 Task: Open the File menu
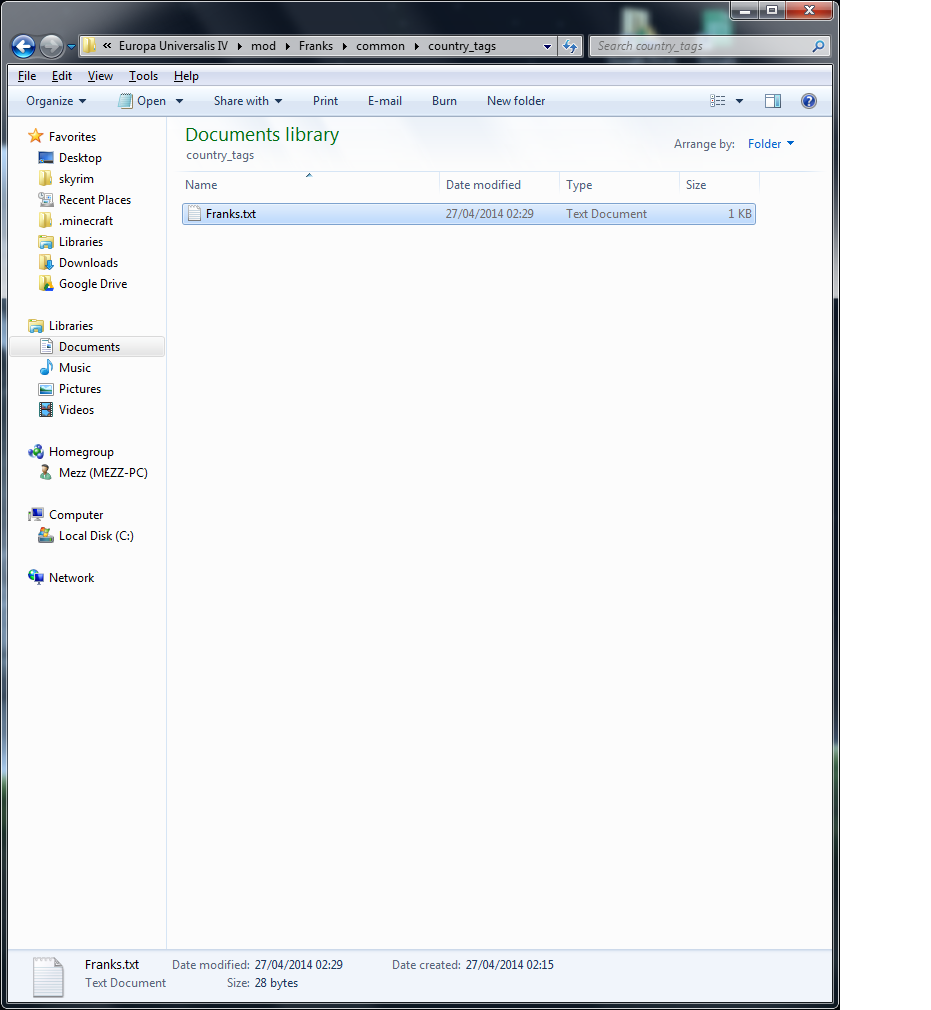click(27, 76)
